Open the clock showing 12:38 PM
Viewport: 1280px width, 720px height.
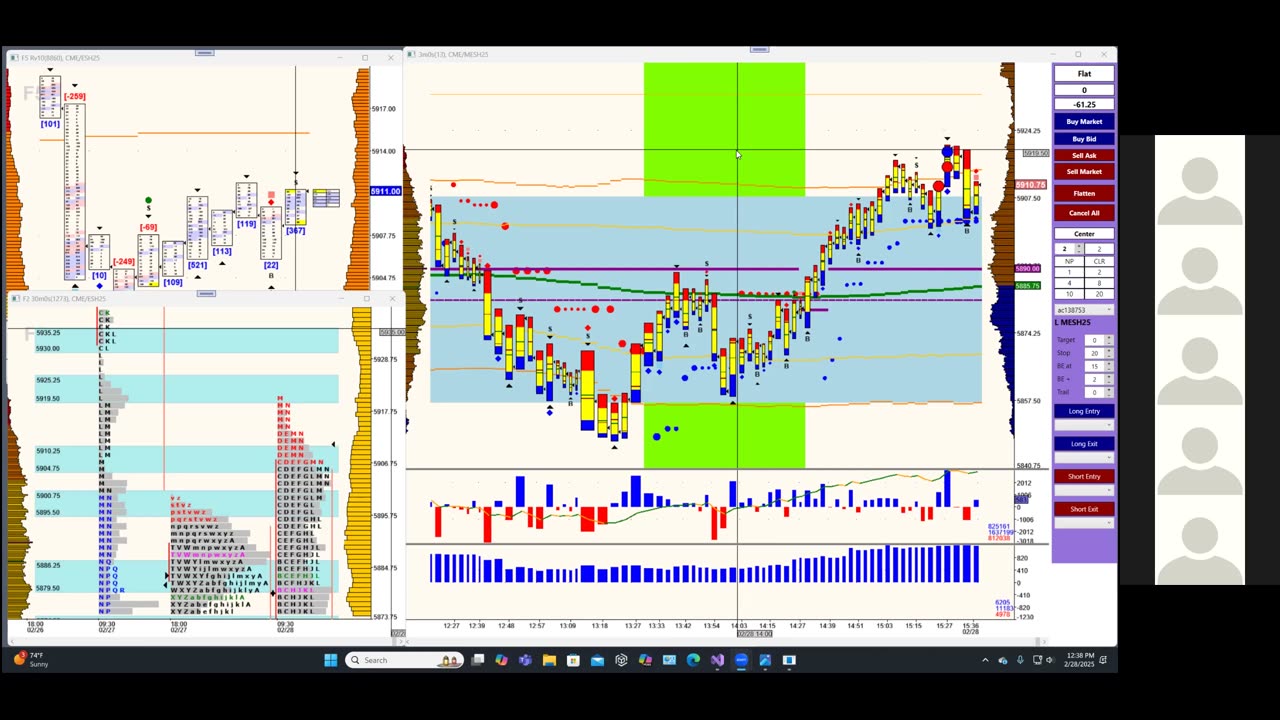(x=1081, y=660)
